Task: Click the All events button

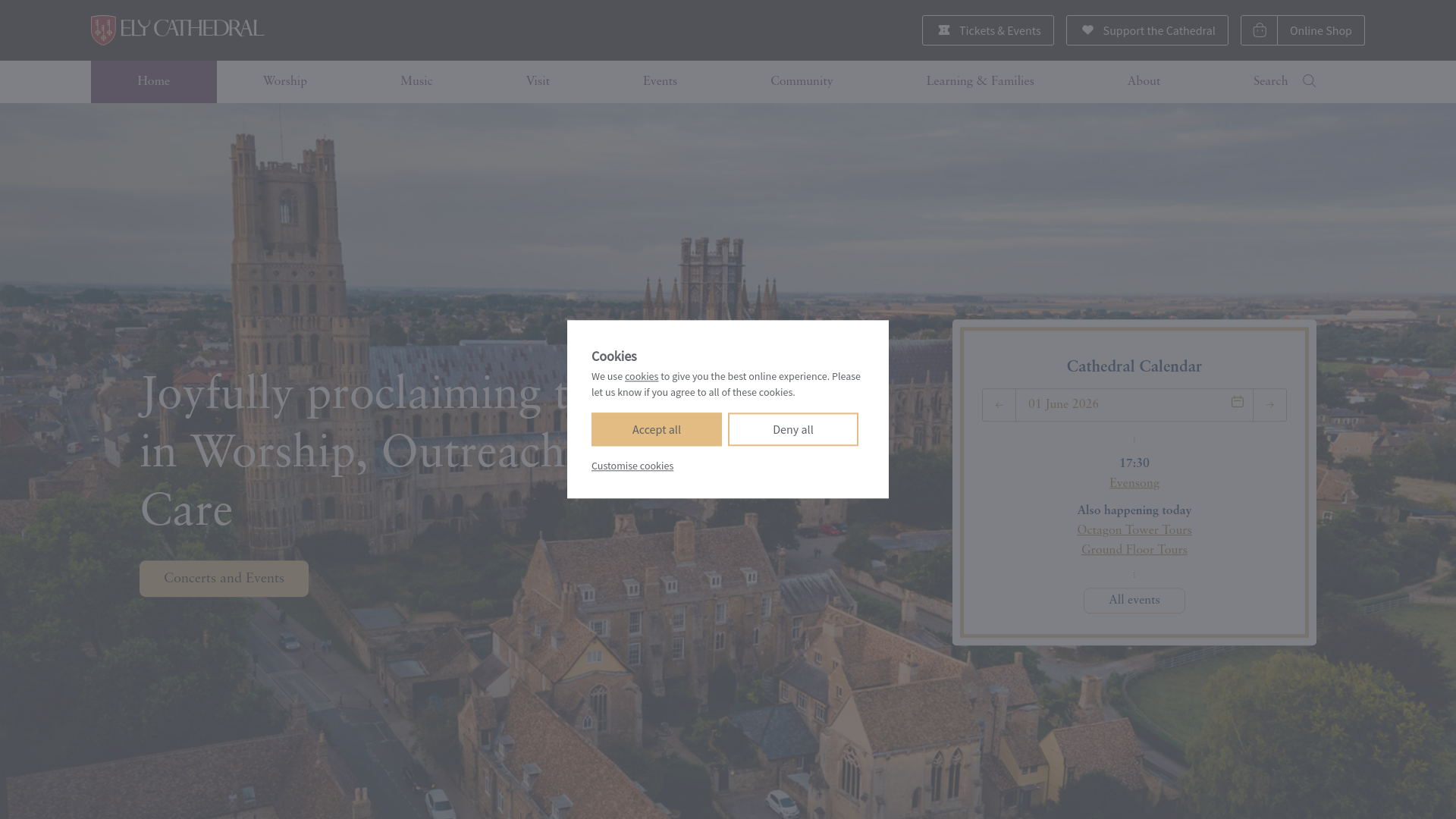Action: coord(1134,601)
